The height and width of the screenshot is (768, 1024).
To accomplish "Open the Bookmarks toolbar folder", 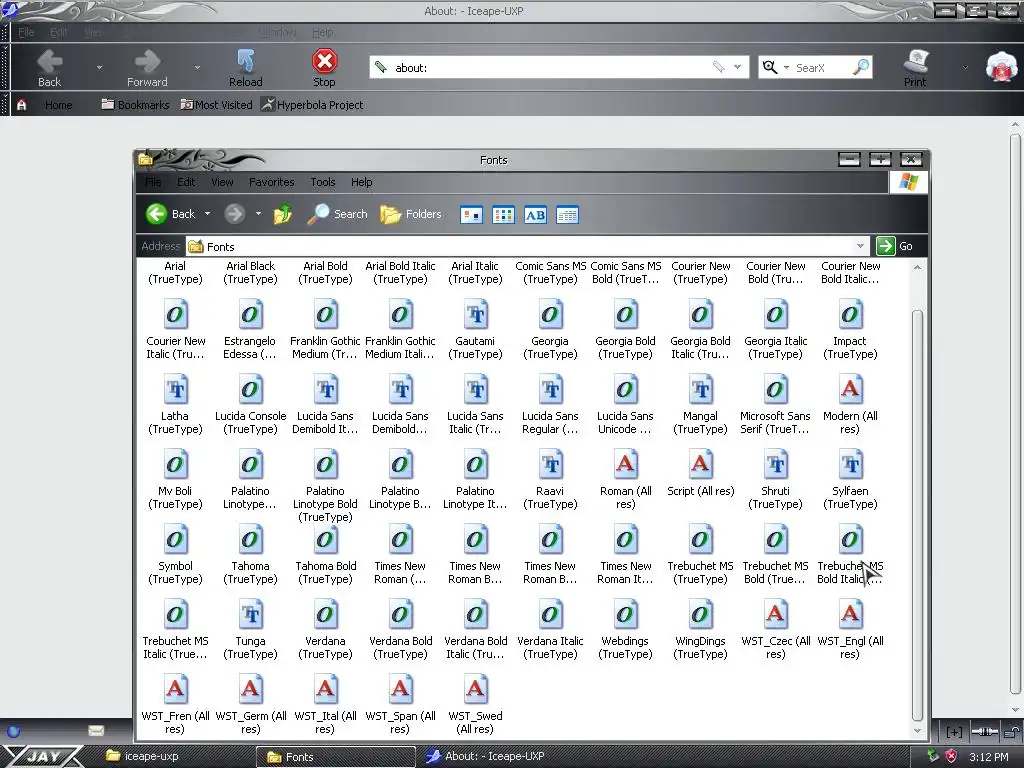I will (136, 104).
